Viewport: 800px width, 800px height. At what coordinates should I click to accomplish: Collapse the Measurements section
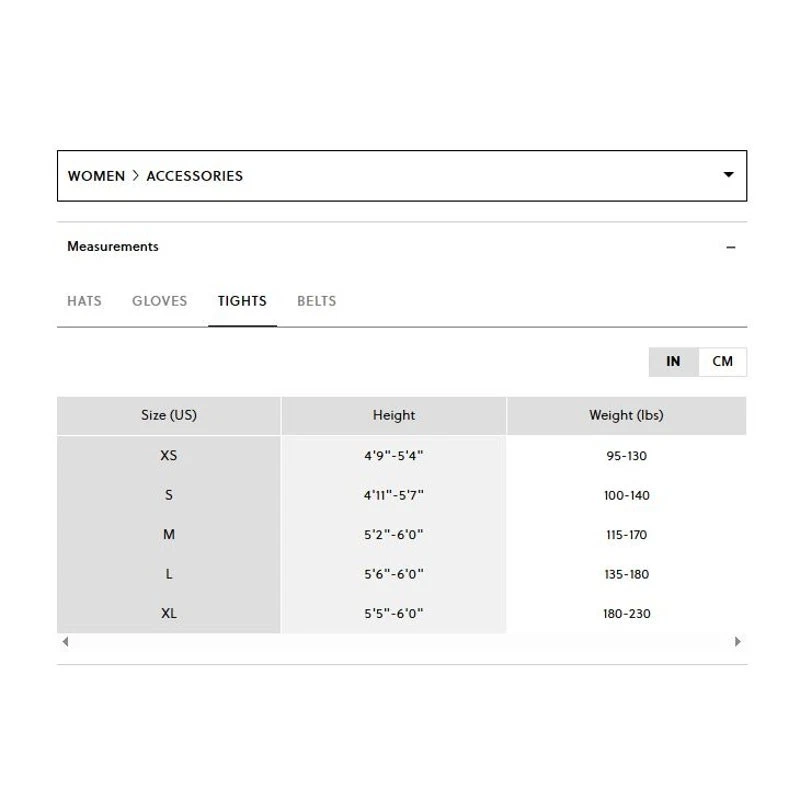[x=731, y=246]
